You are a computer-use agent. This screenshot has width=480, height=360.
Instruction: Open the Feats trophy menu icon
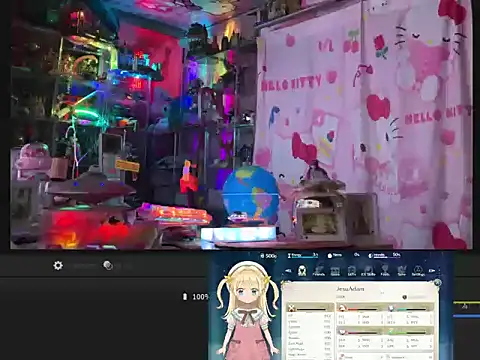(385, 271)
